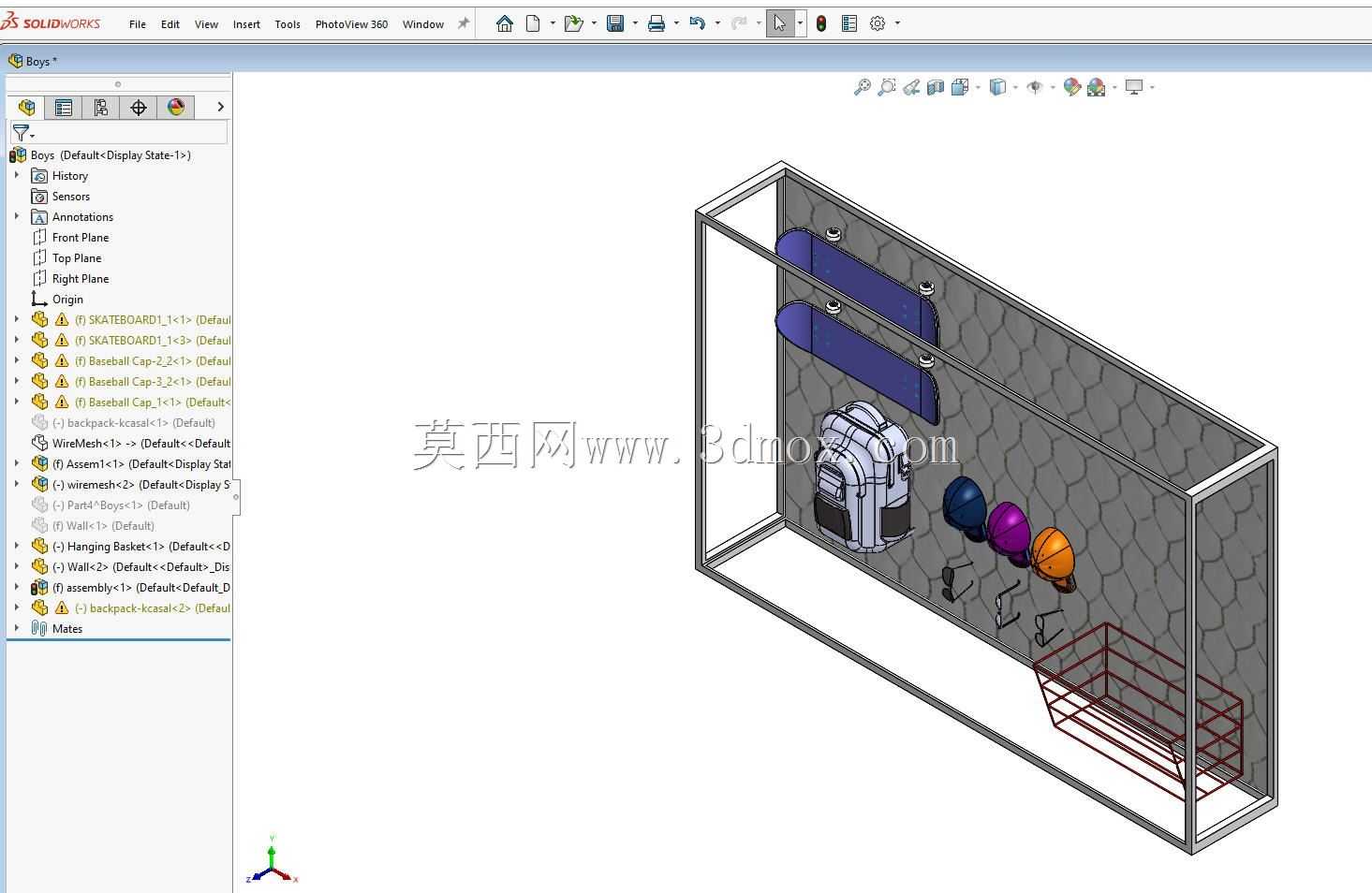Open the PhotoView 360 menu
1372x893 pixels.
pyautogui.click(x=351, y=24)
